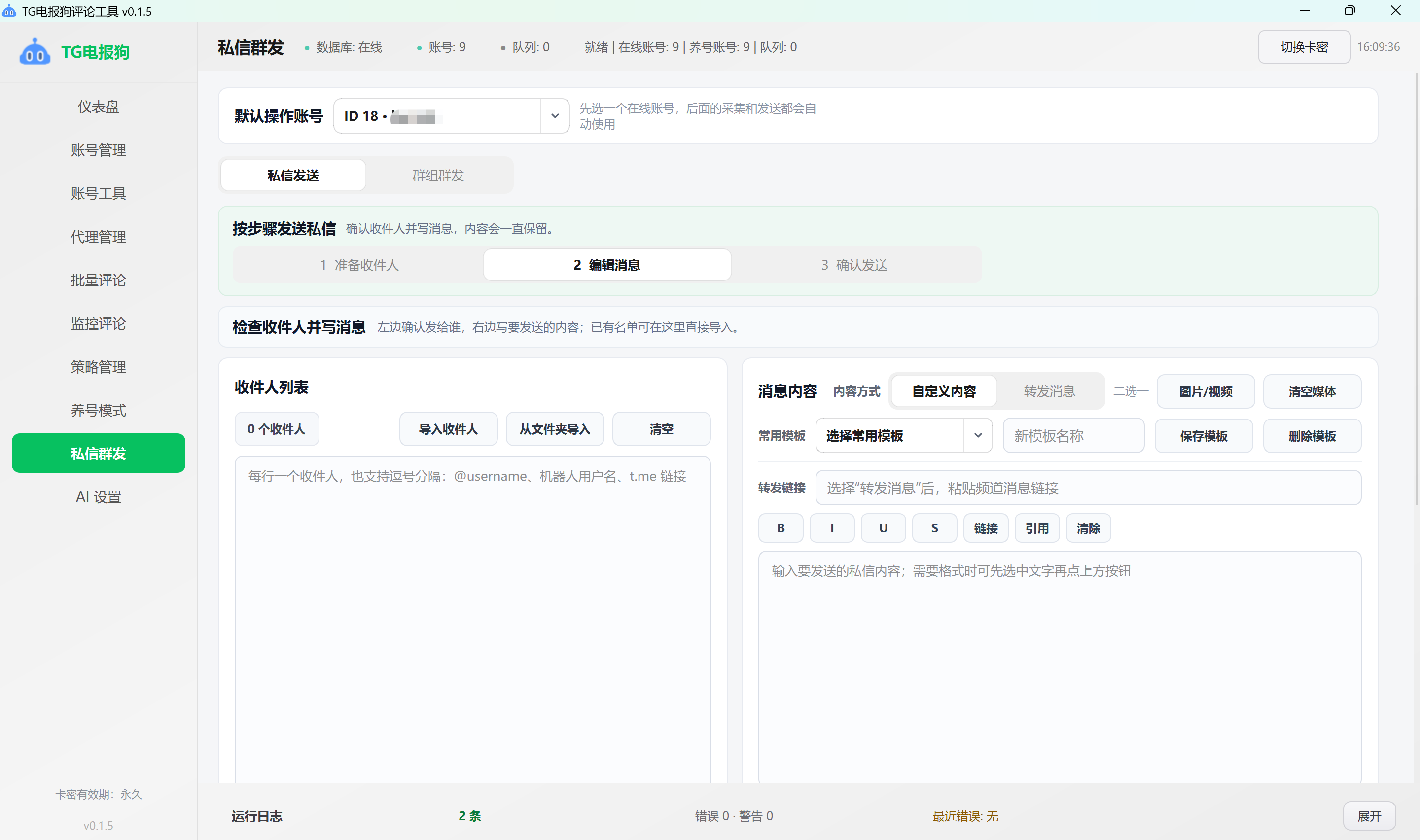
Task: Switch to the 群组群发 tab
Action: pos(438,175)
